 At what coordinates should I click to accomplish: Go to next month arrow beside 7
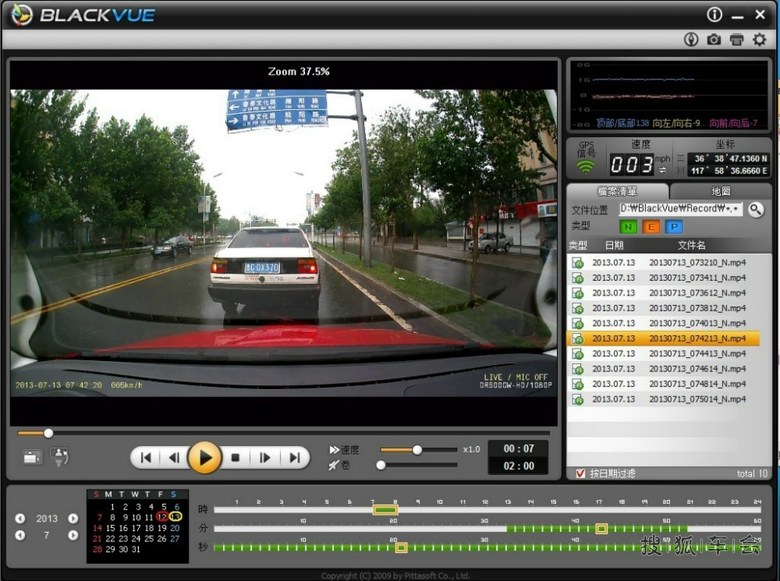[x=73, y=535]
